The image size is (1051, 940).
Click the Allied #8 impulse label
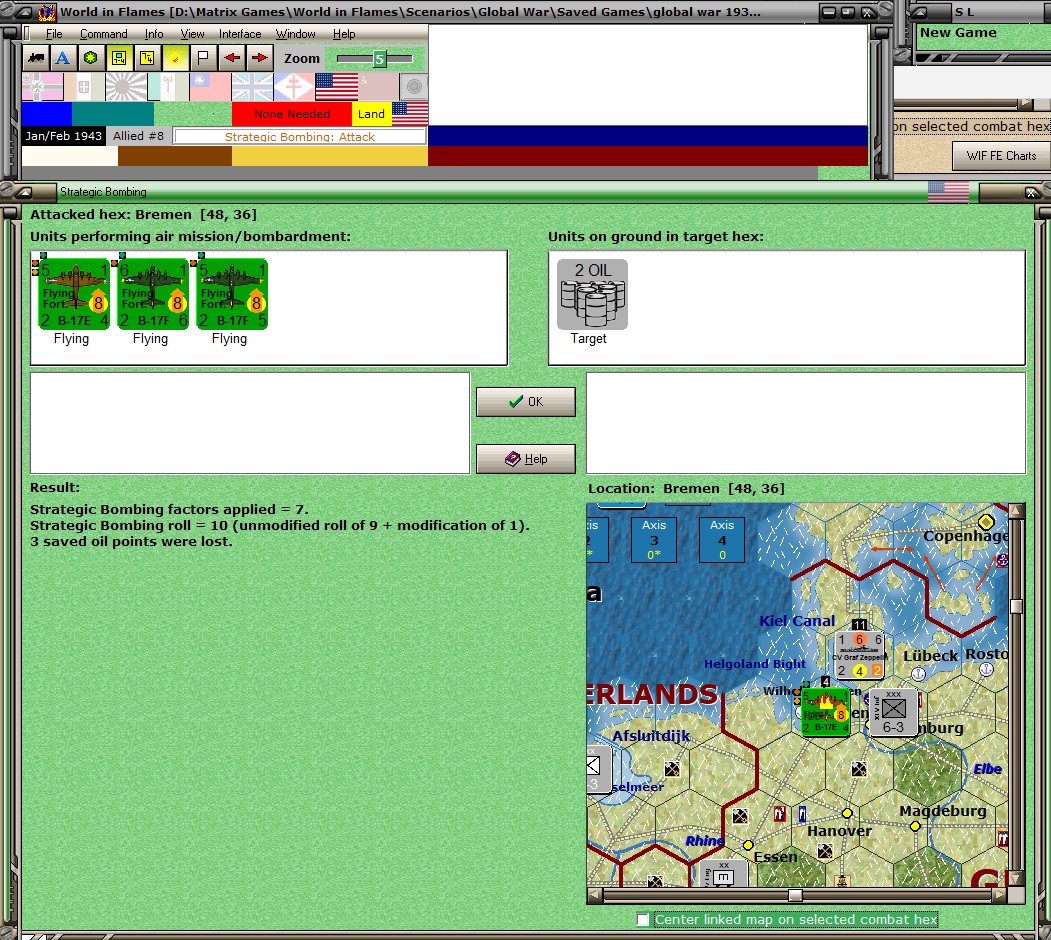(138, 136)
